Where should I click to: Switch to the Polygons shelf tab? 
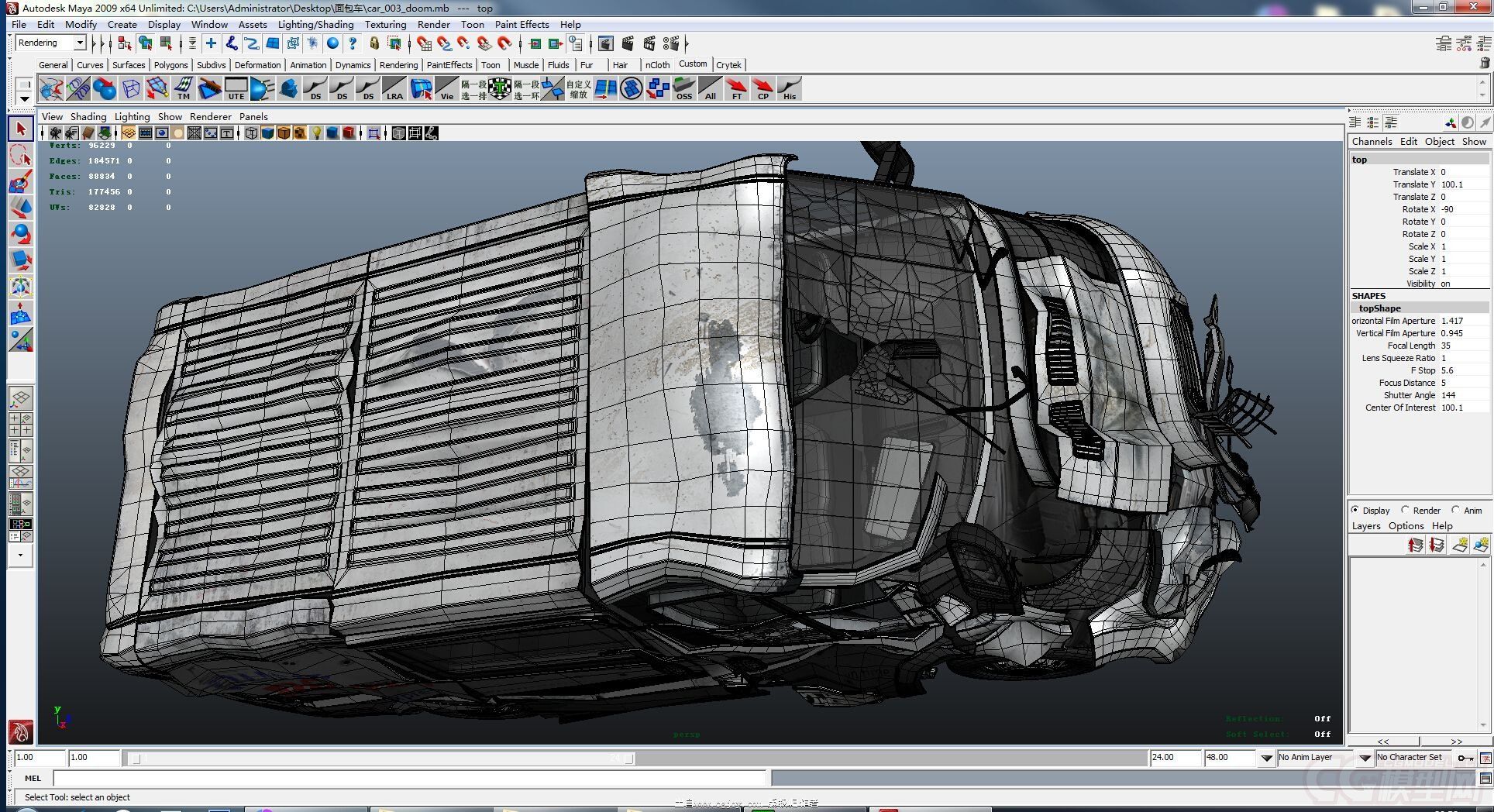point(170,65)
